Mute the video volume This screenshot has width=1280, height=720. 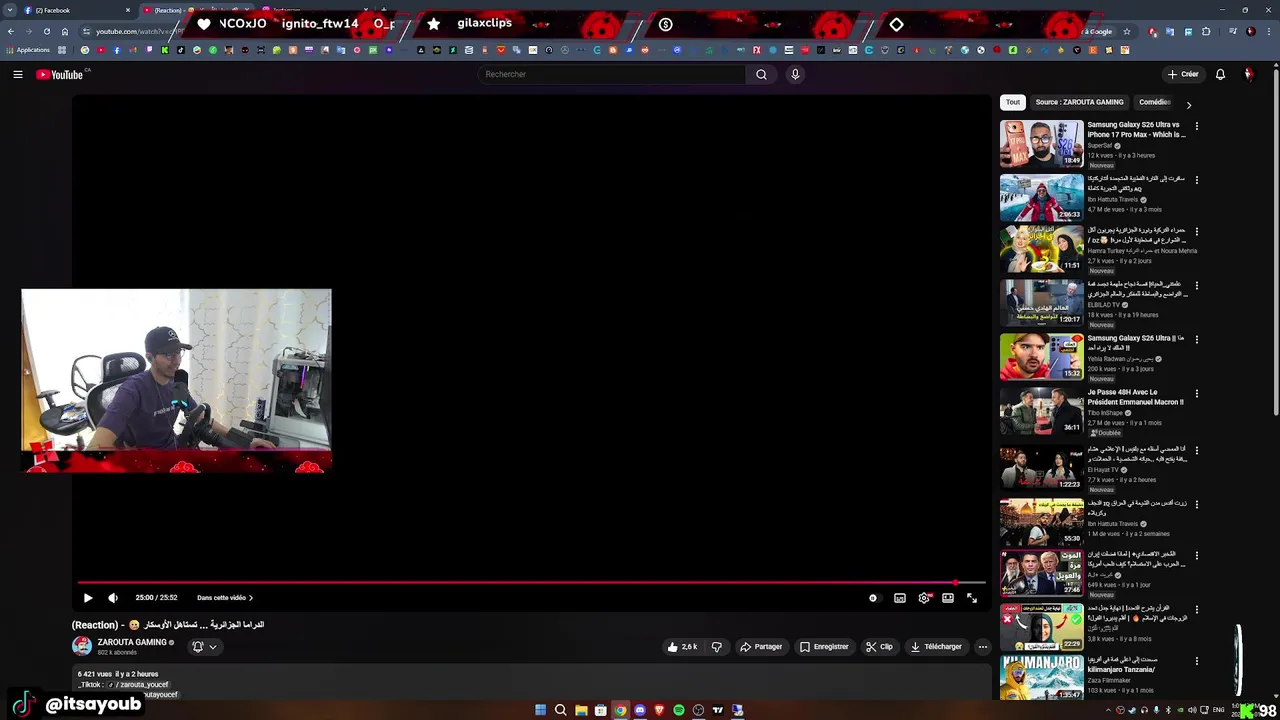tap(113, 598)
